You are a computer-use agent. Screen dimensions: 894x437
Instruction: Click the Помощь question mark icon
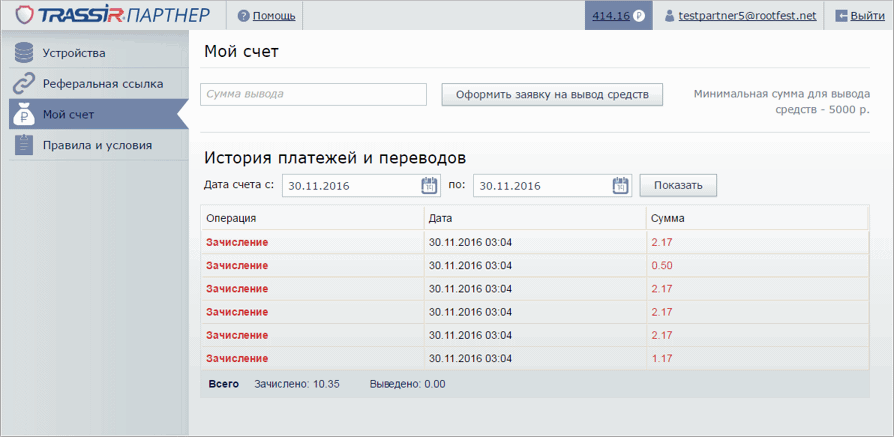point(244,16)
